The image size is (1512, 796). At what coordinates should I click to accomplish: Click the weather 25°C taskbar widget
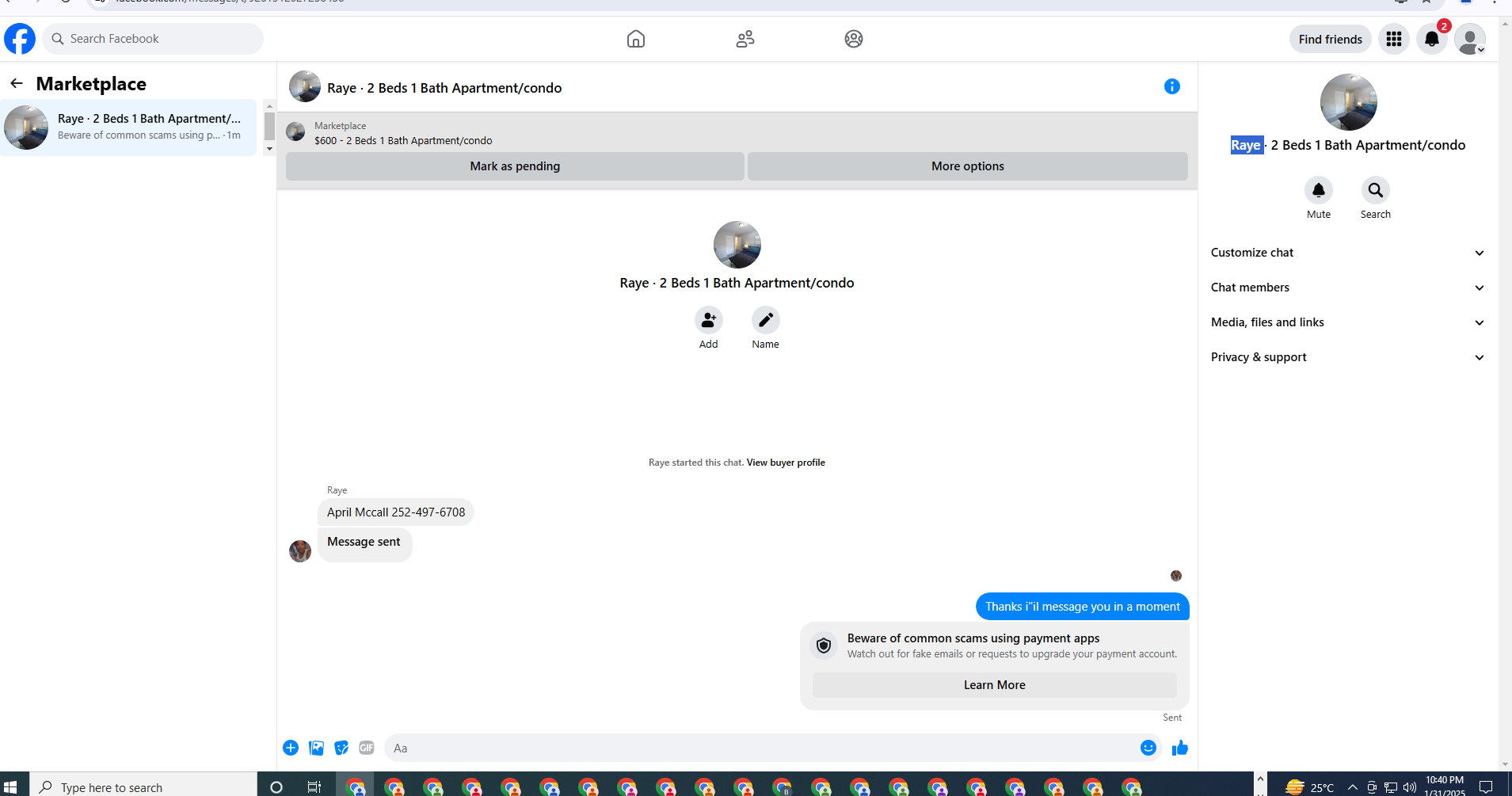pyautogui.click(x=1309, y=786)
